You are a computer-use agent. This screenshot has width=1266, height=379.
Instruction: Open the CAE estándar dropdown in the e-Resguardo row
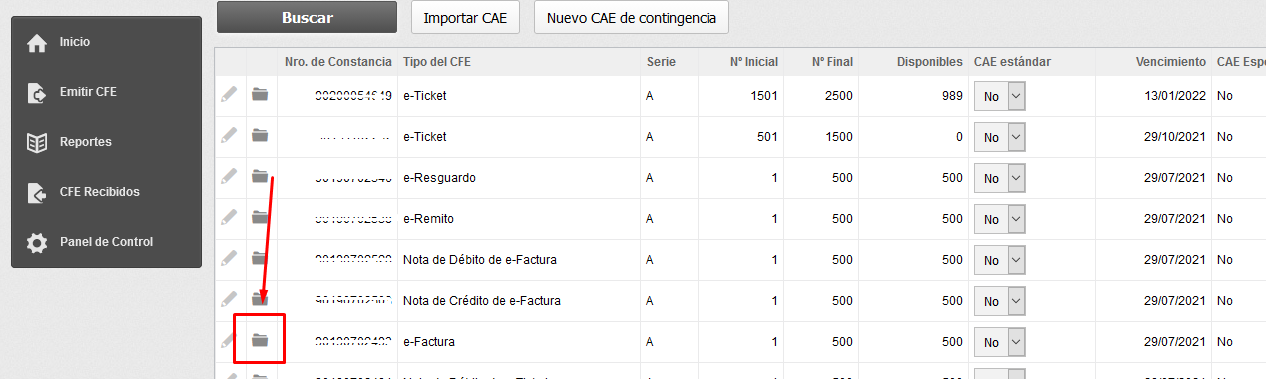pos(1000,178)
